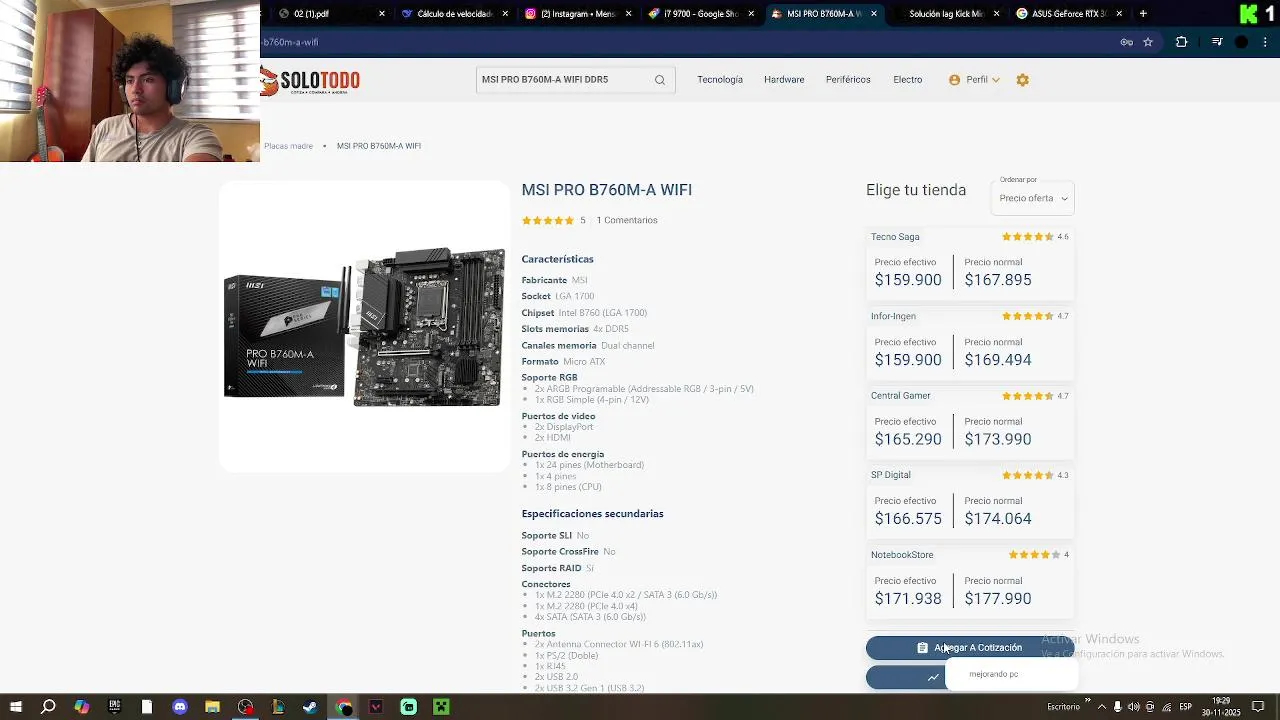Open Chrome extensions puzzle icon
This screenshot has height=720, width=1280.
[1181, 42]
